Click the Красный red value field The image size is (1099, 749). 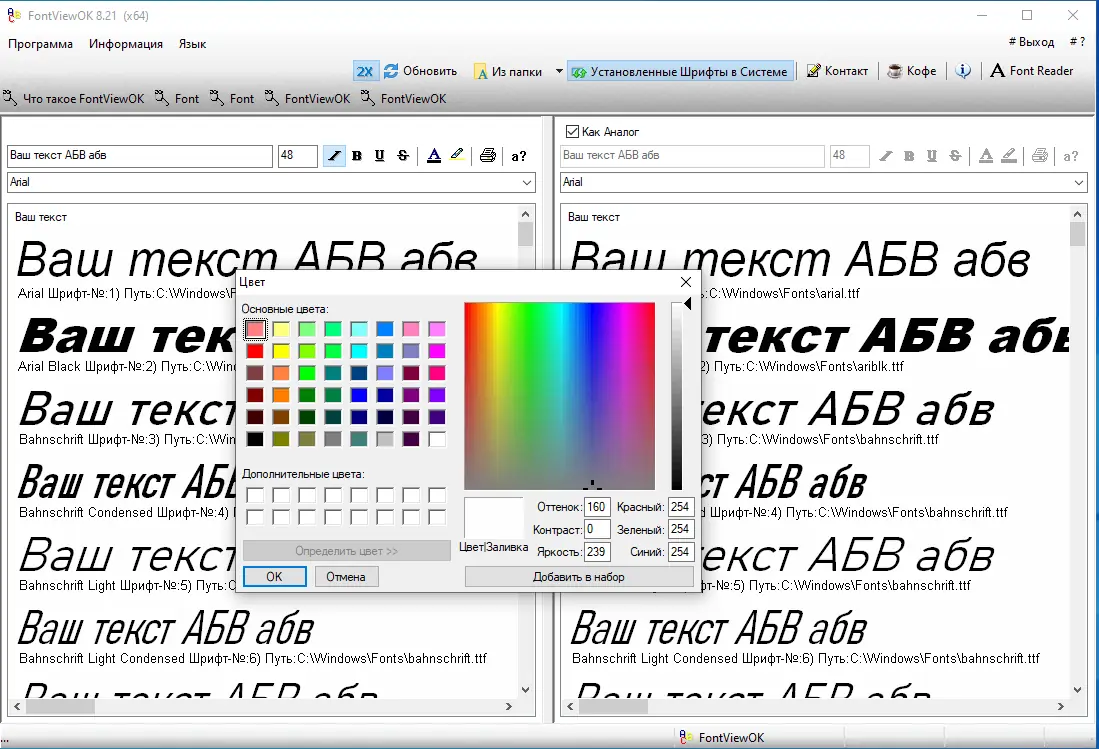681,507
